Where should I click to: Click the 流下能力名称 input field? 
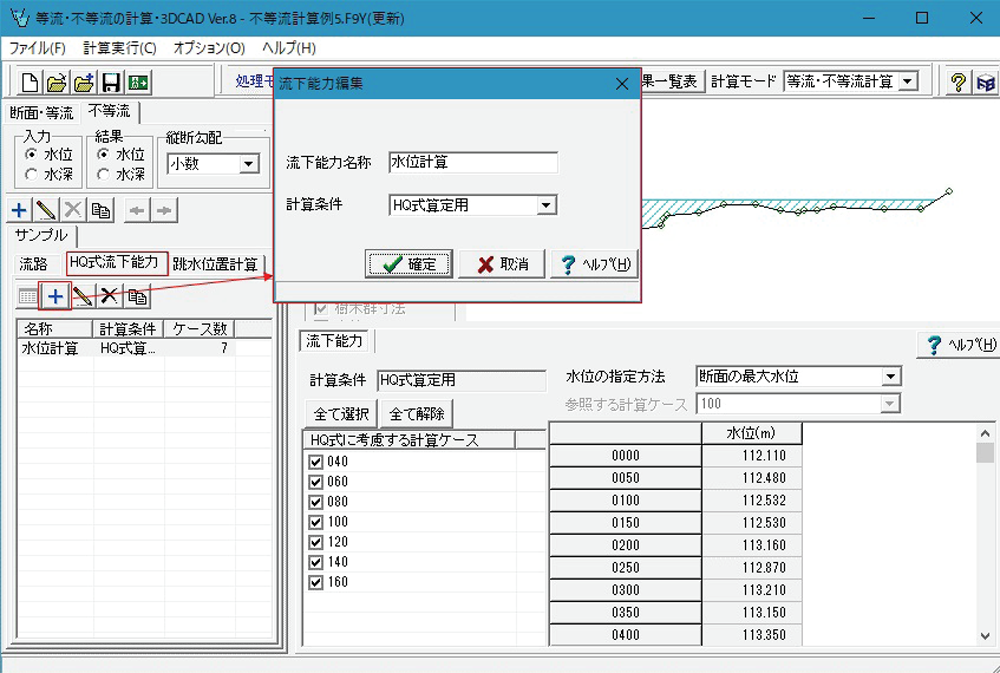point(473,163)
